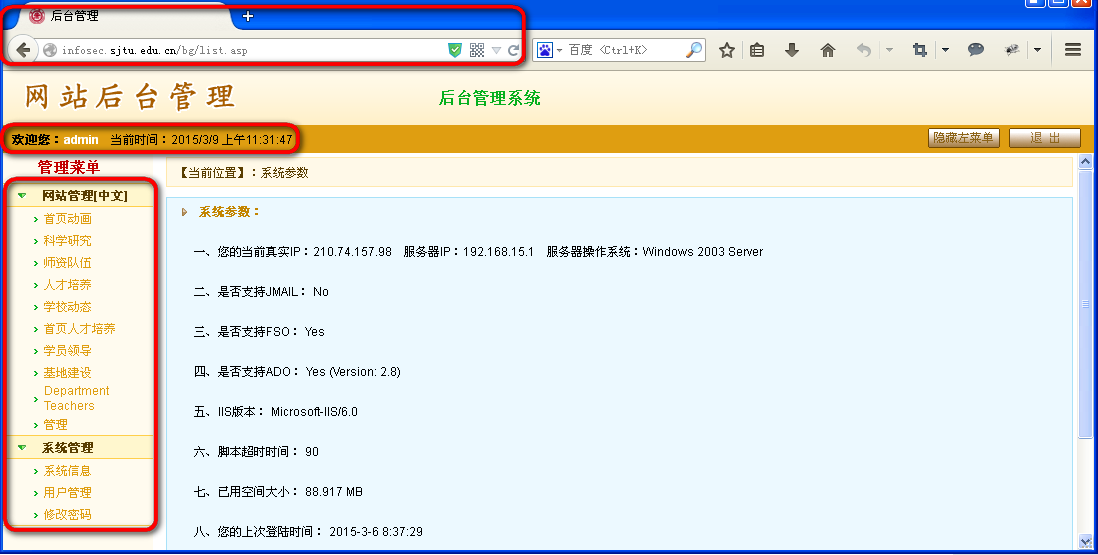Click the green security shield icon
This screenshot has height=555, width=1098.
(455, 50)
